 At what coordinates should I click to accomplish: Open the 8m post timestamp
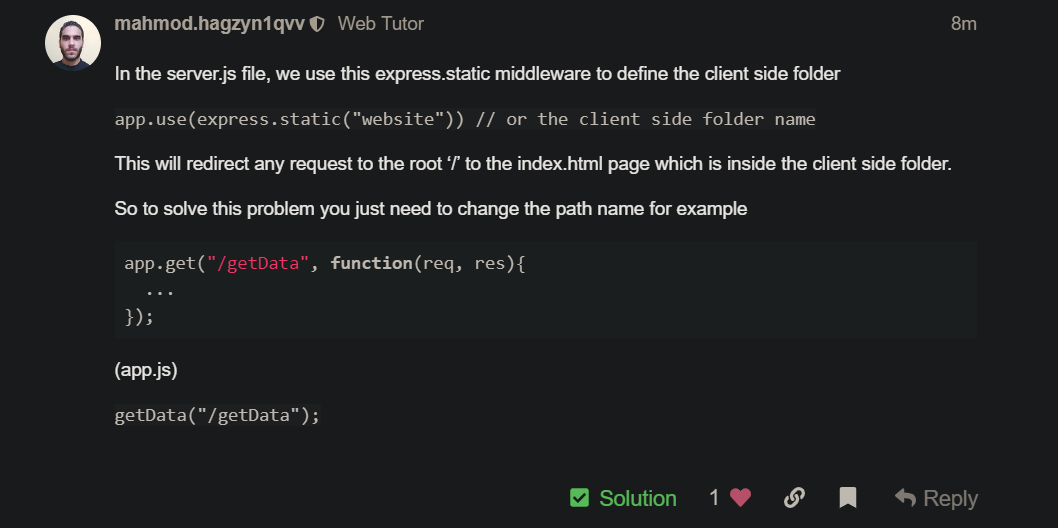click(964, 24)
